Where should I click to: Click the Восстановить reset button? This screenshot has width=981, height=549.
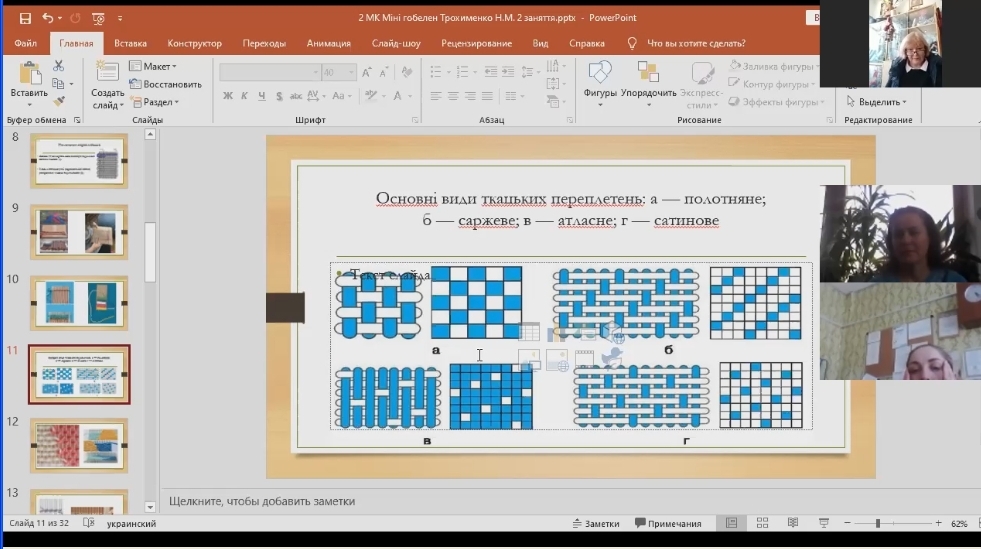click(x=165, y=84)
